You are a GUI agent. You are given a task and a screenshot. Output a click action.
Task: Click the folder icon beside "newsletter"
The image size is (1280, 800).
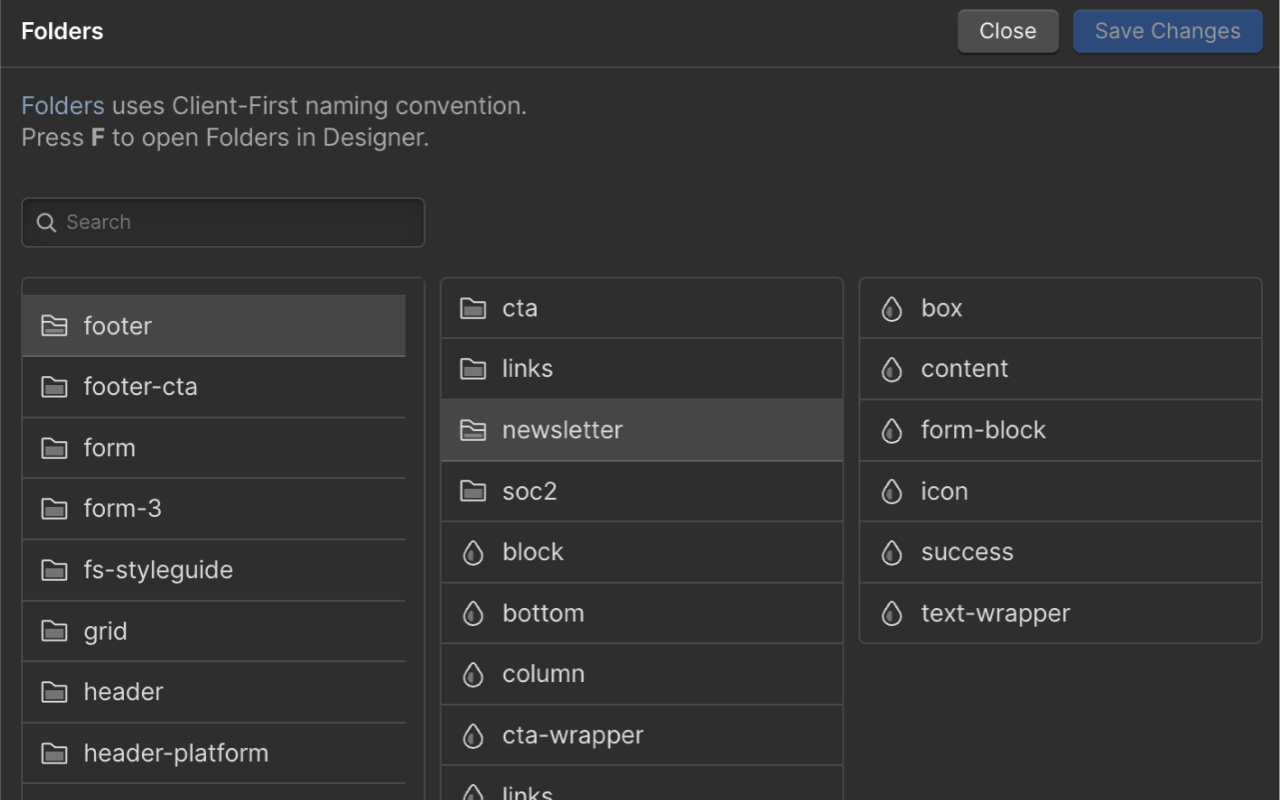pyautogui.click(x=472, y=430)
